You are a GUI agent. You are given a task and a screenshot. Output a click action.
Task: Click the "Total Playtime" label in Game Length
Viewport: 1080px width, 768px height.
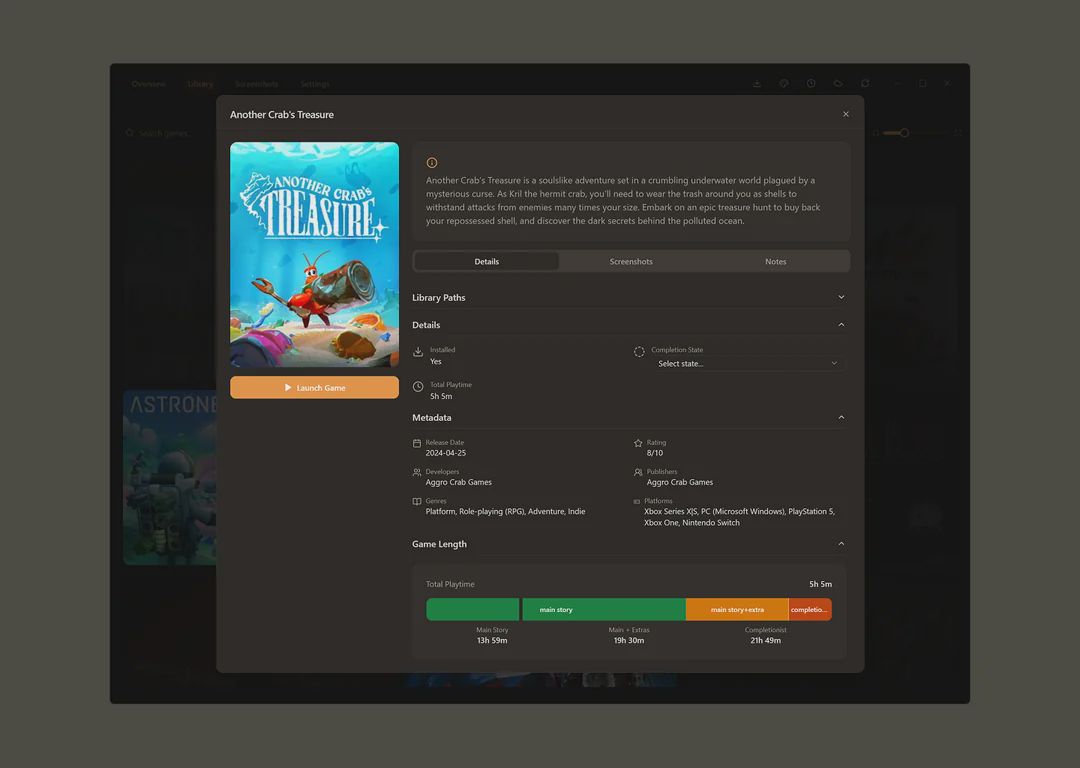[x=450, y=584]
